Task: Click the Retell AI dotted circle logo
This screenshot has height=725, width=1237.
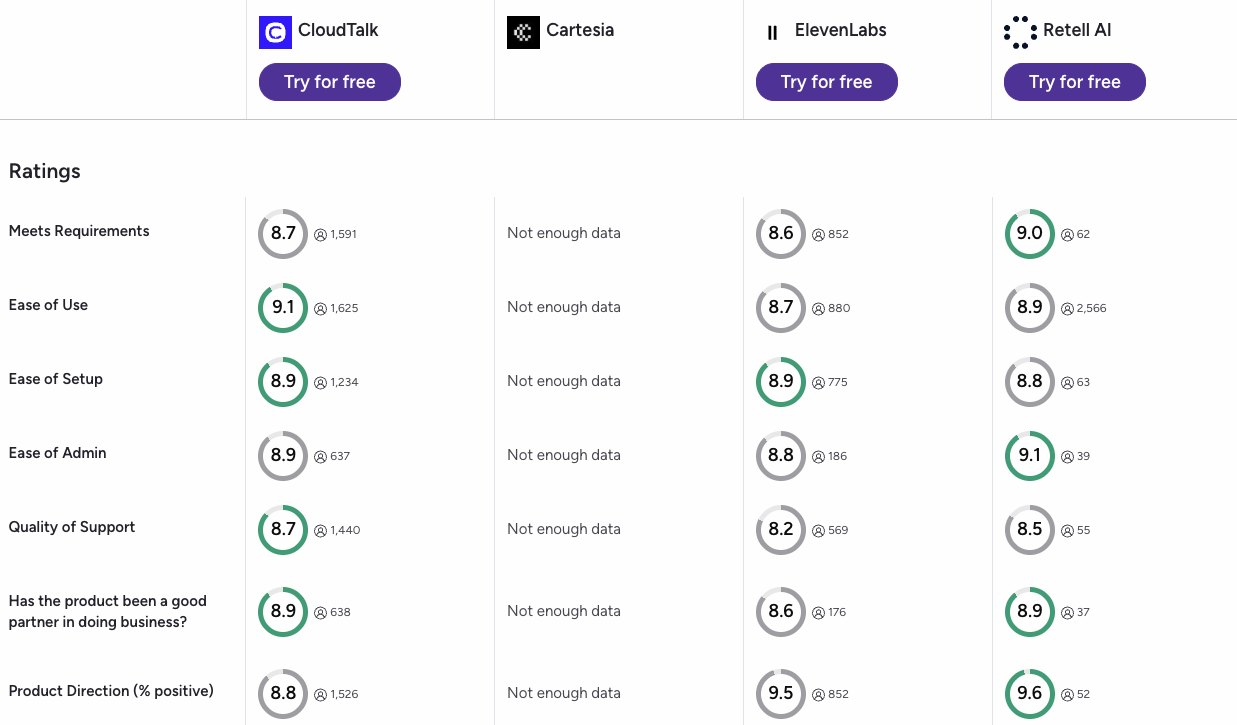Action: pos(1020,32)
